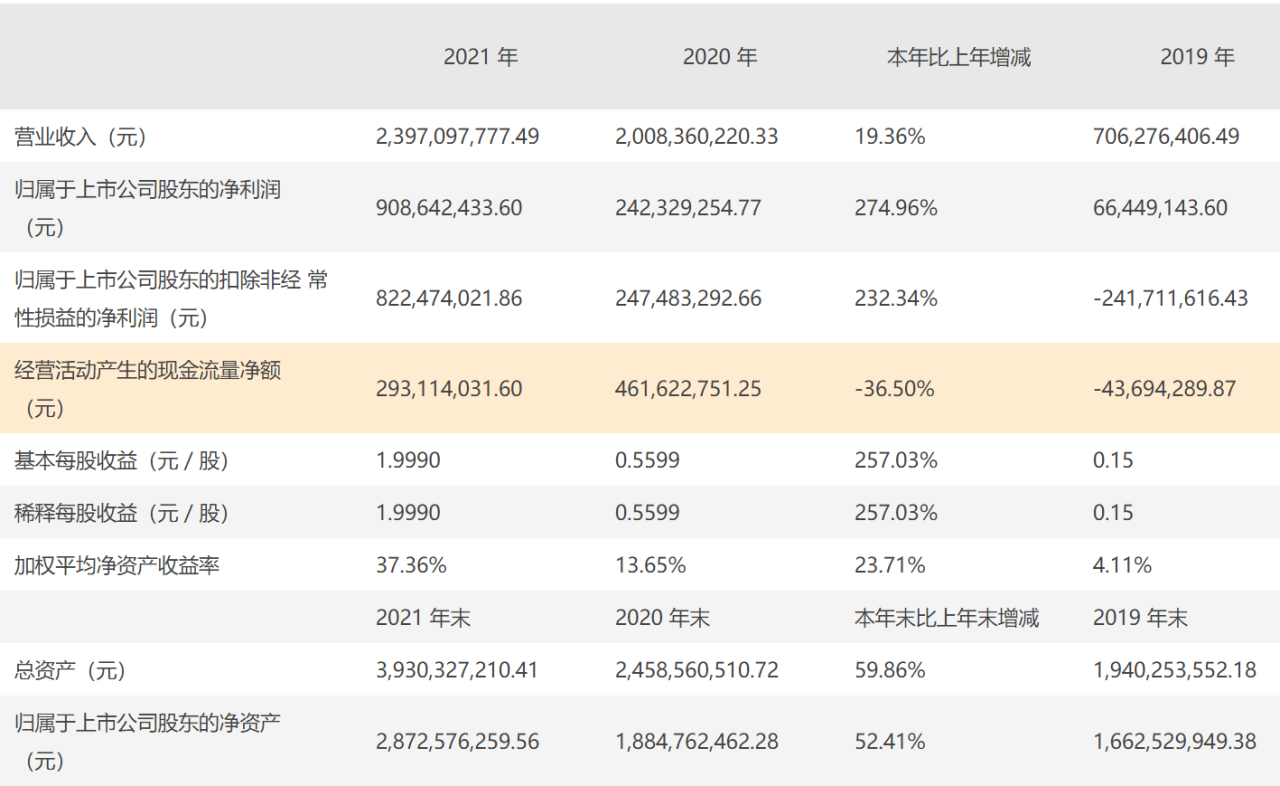Select the 274.96% net profit growth cell
The width and height of the screenshot is (1280, 786).
click(896, 208)
